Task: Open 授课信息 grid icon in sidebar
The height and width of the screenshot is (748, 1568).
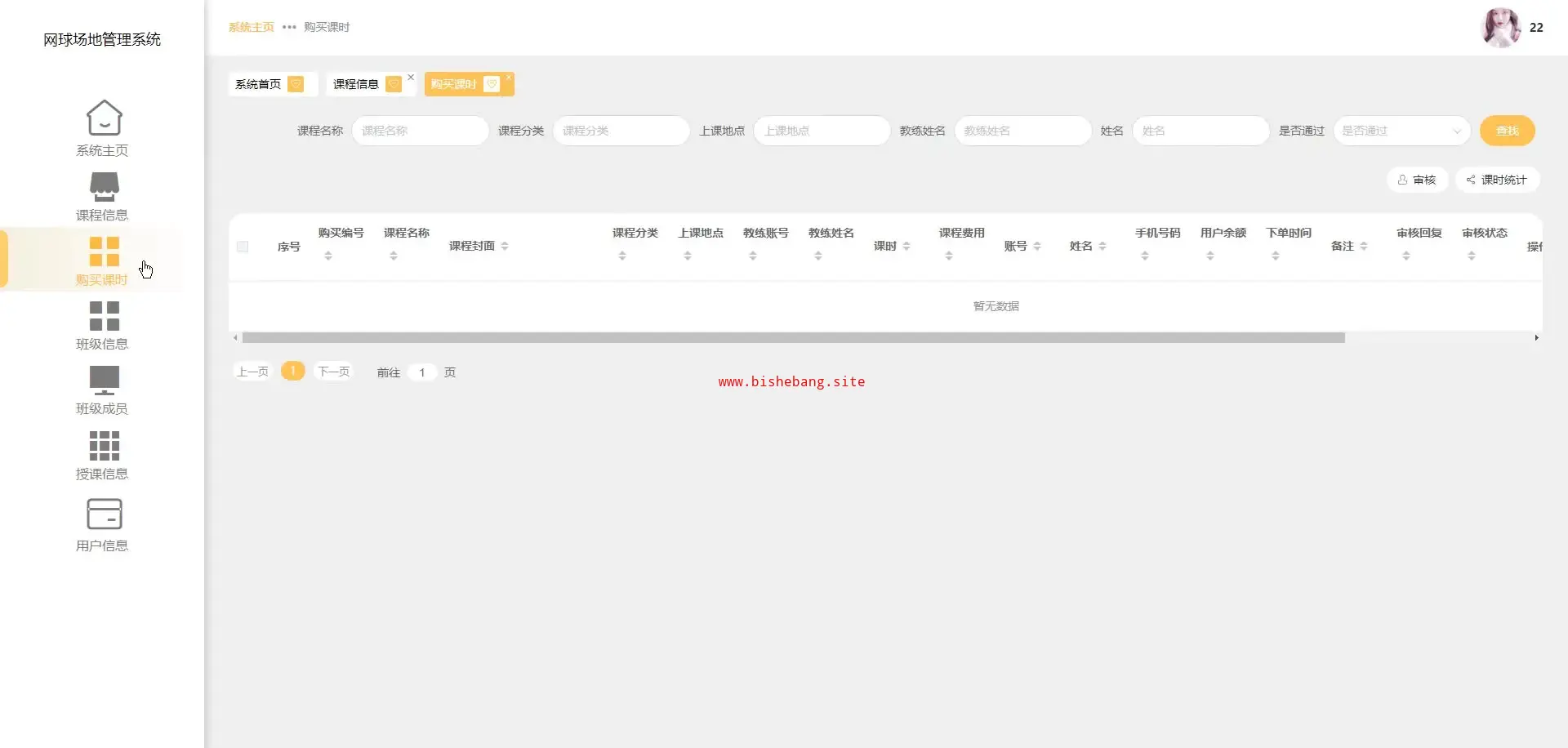Action: coord(104,446)
